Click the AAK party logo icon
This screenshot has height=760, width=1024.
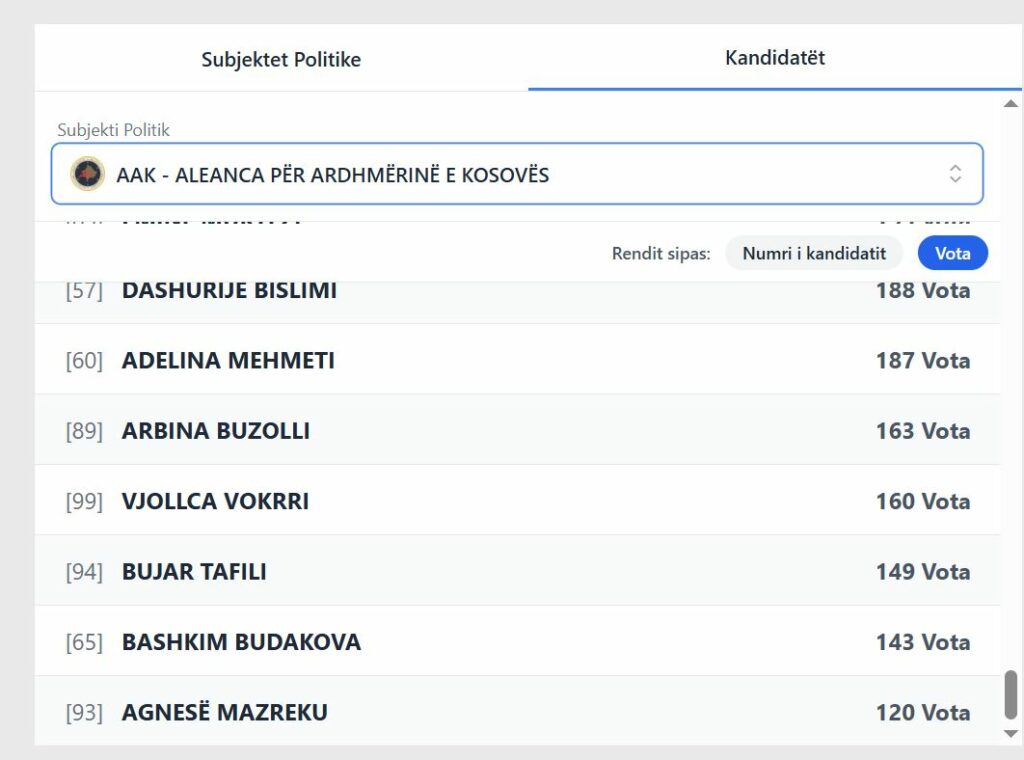coord(88,174)
